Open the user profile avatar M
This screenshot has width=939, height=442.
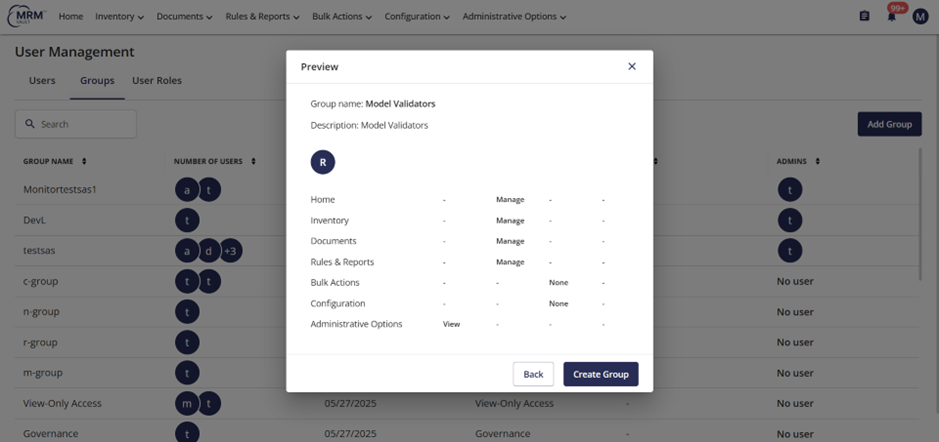tap(921, 16)
